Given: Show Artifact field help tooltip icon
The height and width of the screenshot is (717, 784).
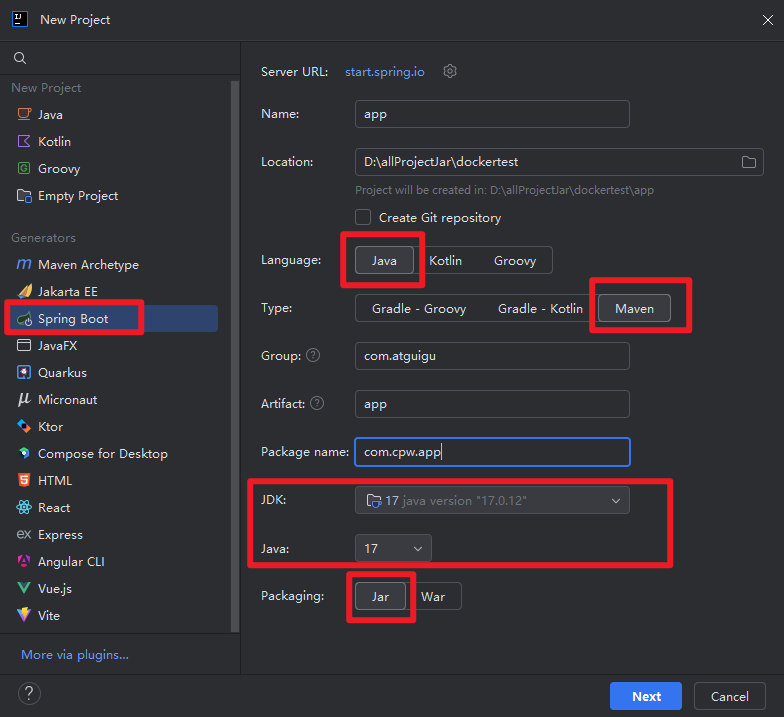Looking at the screenshot, I should coord(317,403).
